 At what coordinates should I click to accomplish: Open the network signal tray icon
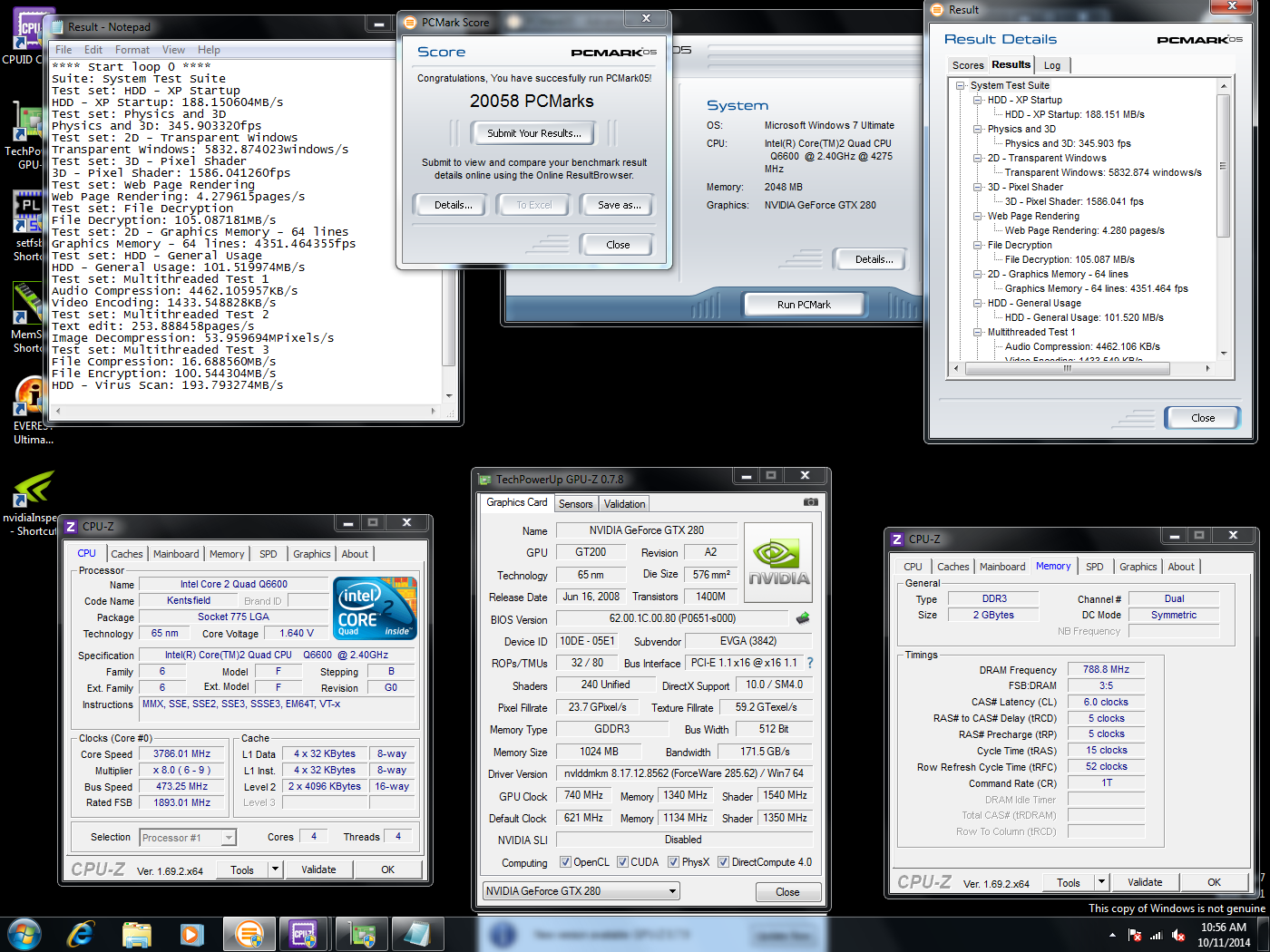[1157, 935]
